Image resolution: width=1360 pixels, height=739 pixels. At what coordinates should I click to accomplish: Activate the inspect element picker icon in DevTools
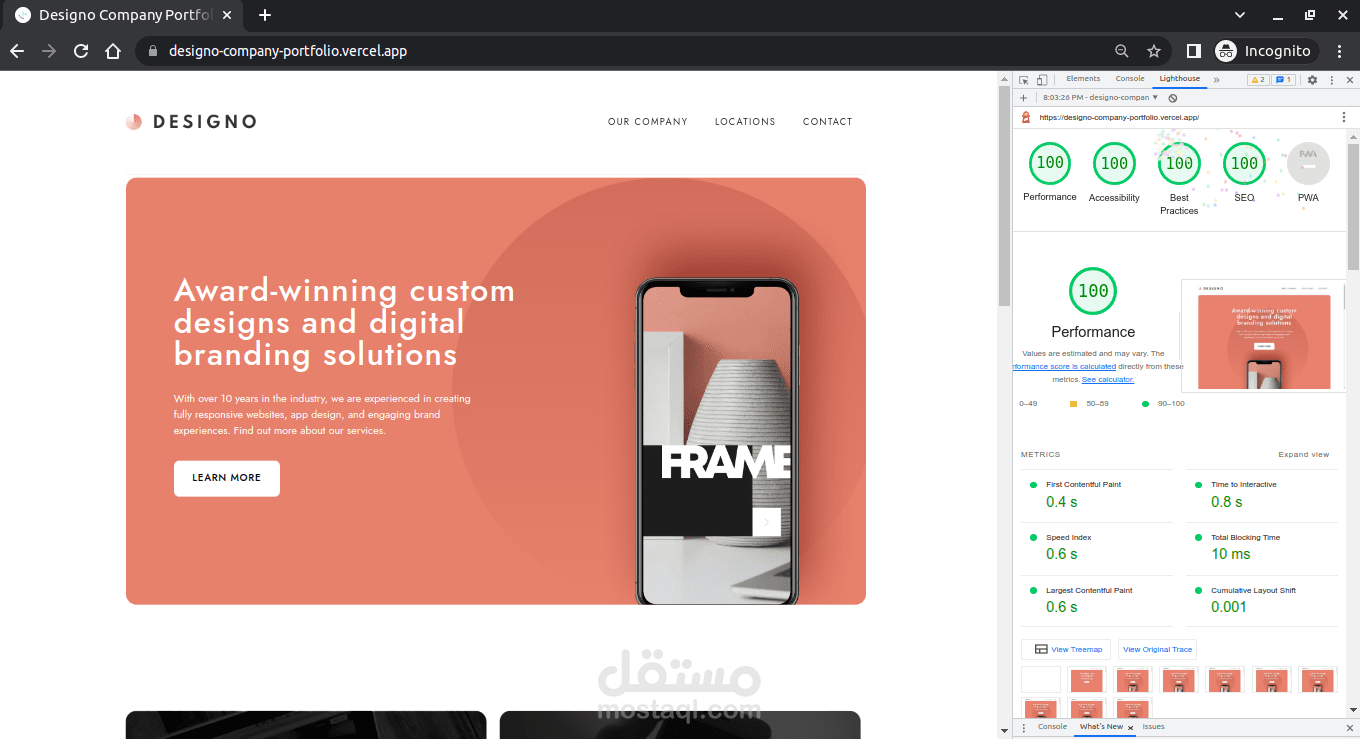click(1024, 80)
